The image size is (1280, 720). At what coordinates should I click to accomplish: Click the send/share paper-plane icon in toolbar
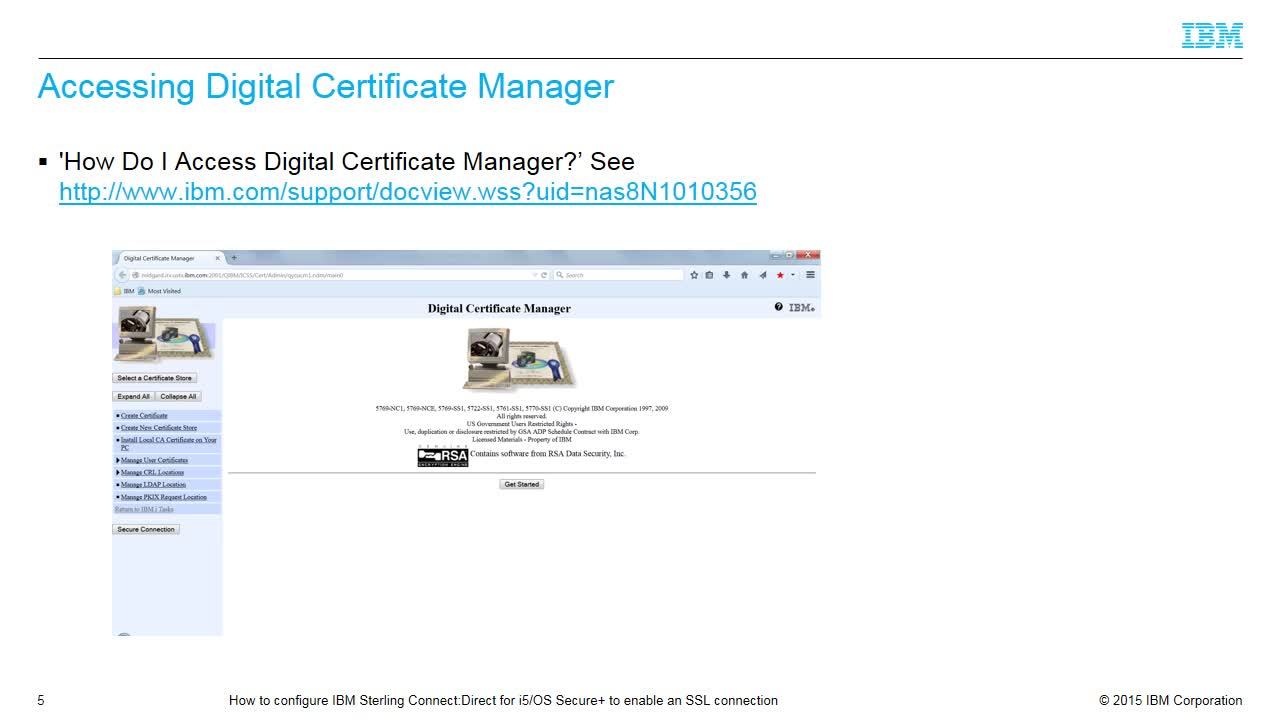pyautogui.click(x=762, y=275)
